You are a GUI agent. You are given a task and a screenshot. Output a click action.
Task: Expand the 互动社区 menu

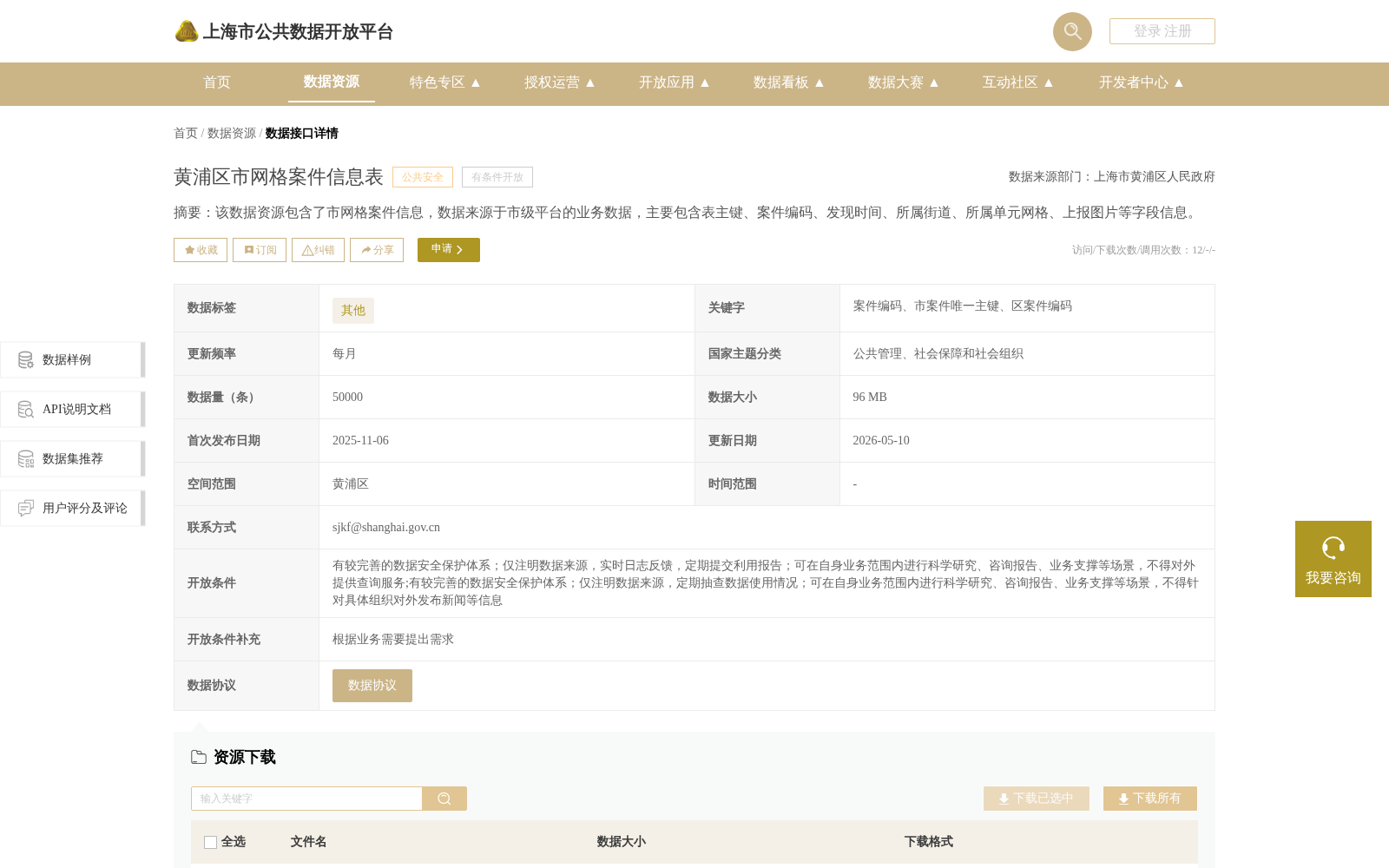pos(1018,82)
